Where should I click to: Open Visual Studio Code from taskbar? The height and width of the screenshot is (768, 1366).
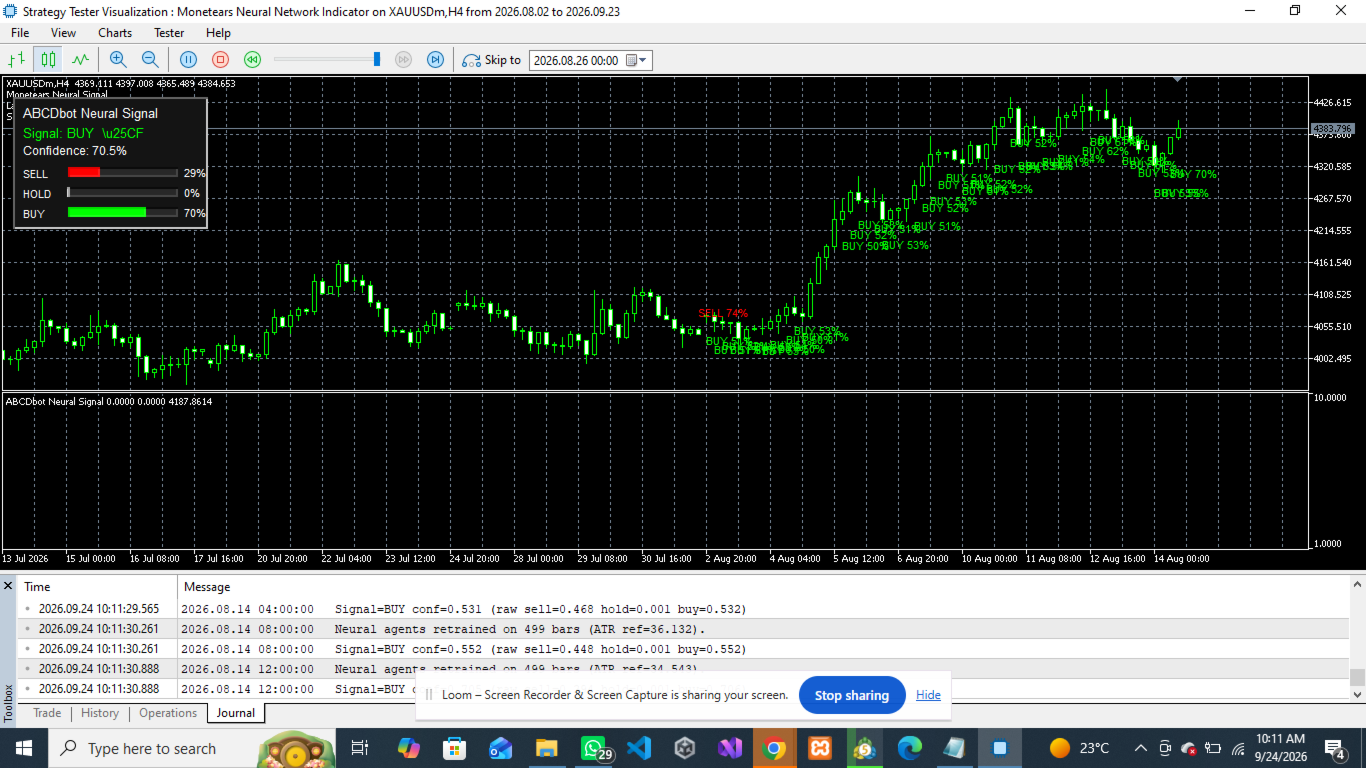click(639, 748)
